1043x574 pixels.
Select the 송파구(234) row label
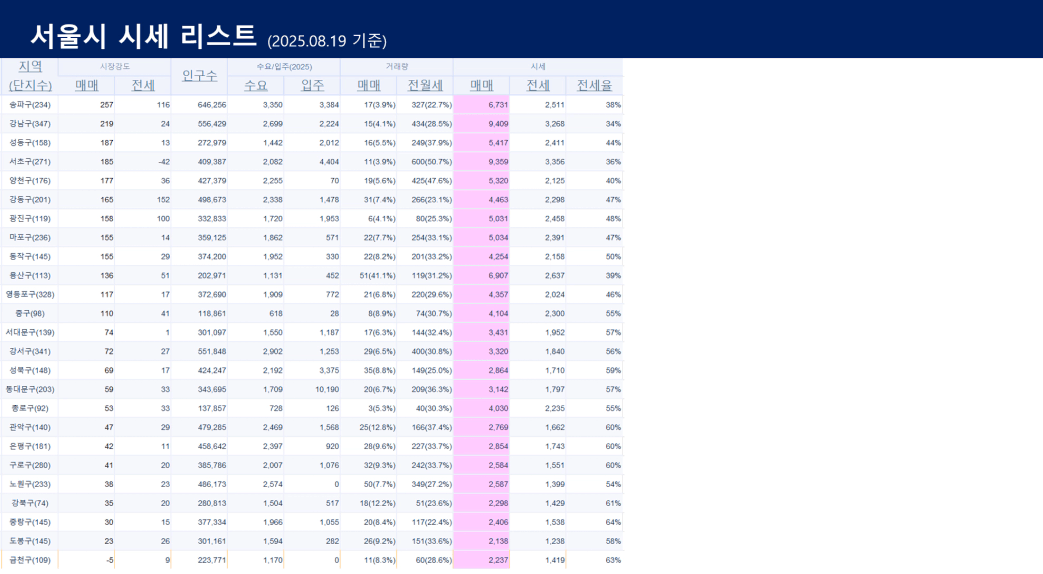pos(29,104)
